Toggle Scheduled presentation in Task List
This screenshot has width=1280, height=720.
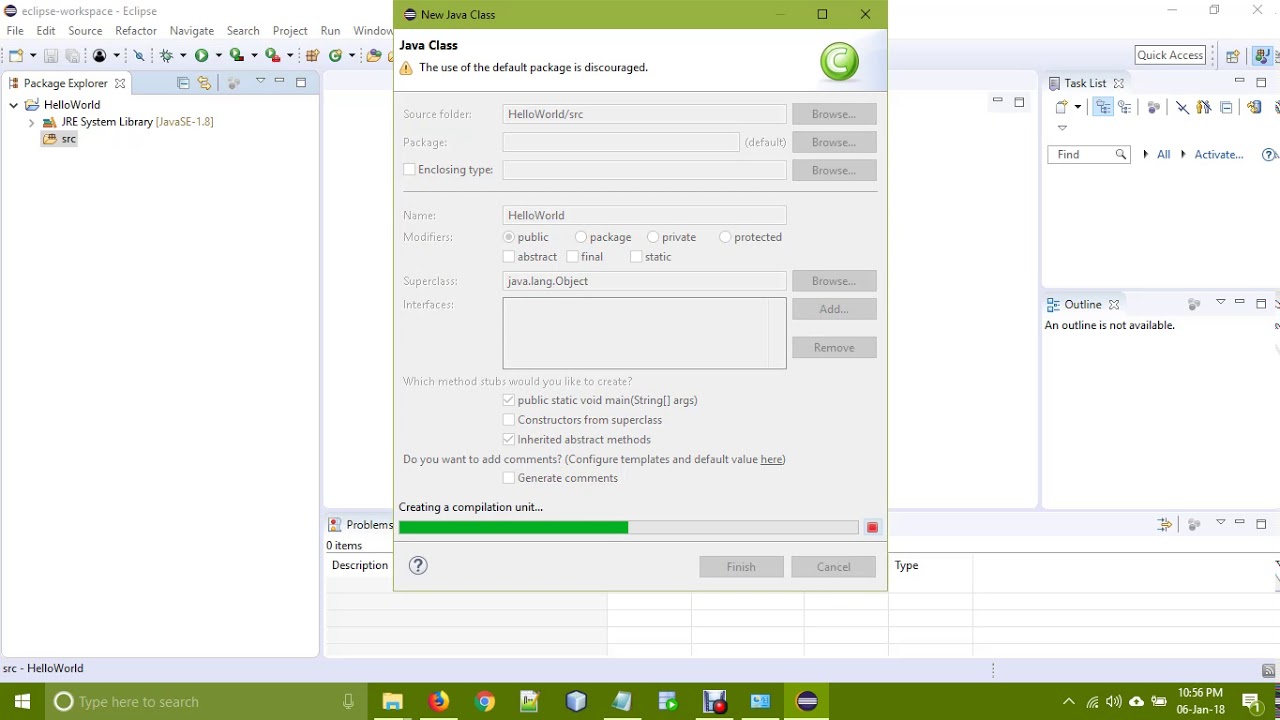pyautogui.click(x=1125, y=107)
